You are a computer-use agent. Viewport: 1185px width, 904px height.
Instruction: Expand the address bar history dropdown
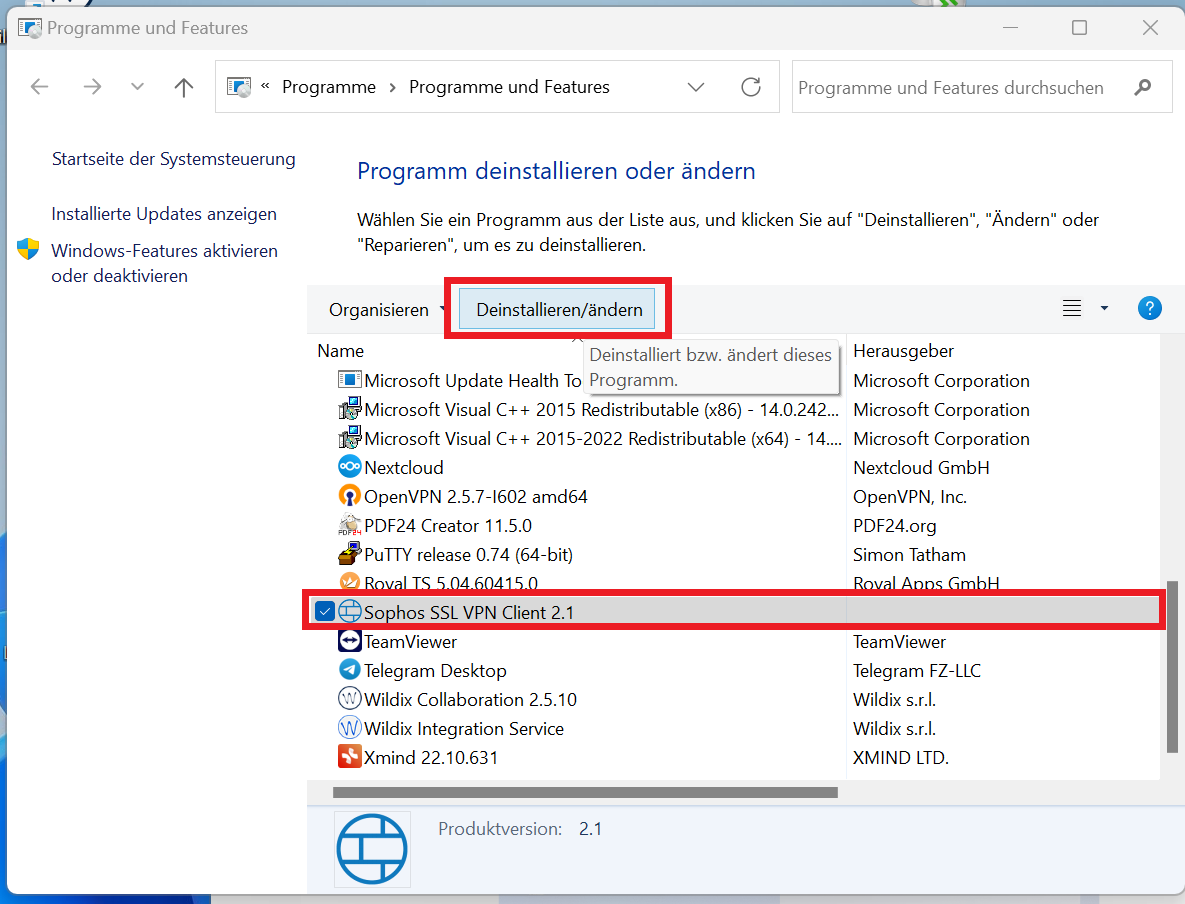tap(696, 87)
